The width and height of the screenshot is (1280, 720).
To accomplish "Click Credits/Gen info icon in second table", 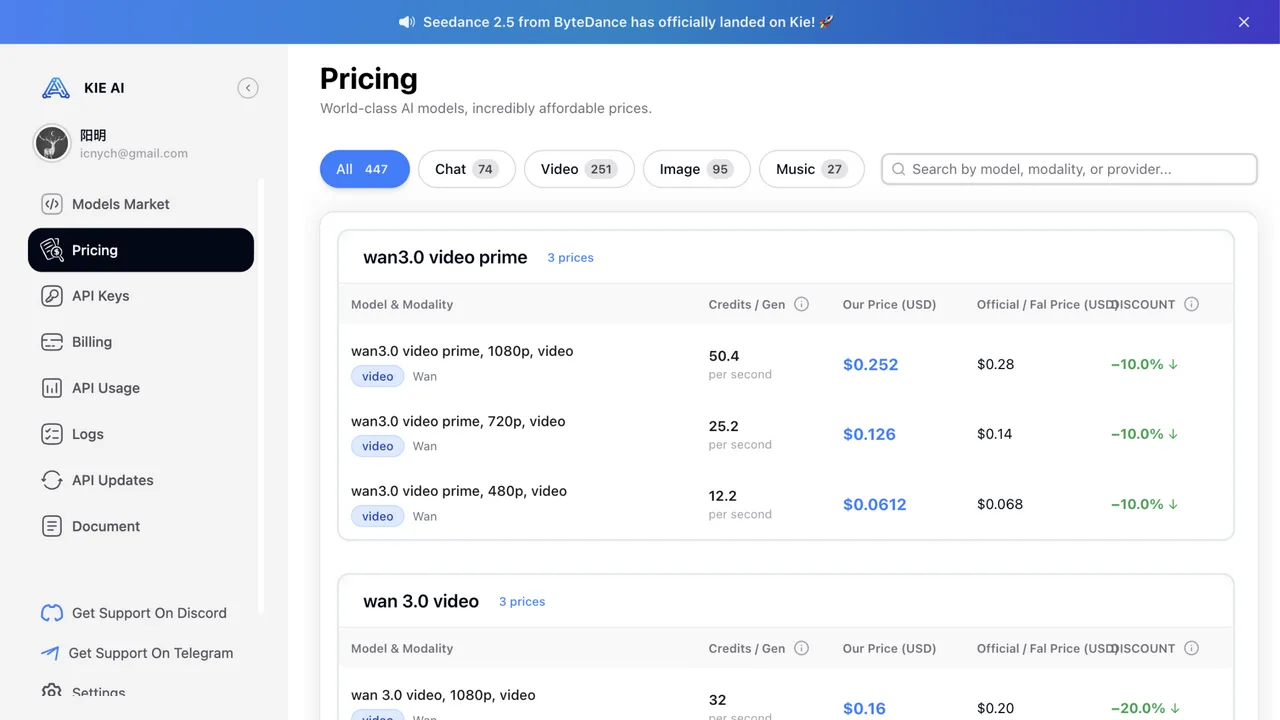I will pyautogui.click(x=801, y=648).
